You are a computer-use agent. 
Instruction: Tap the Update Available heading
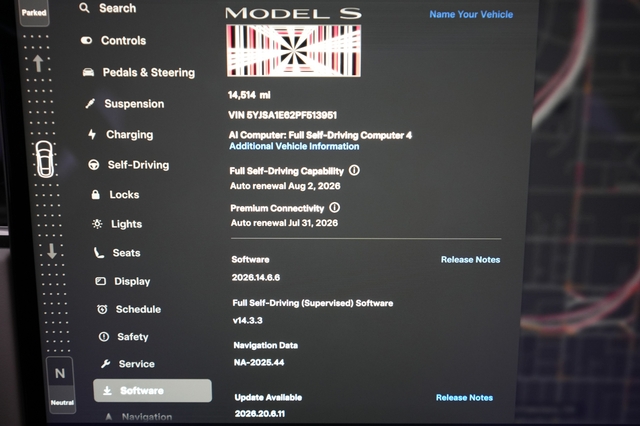268,397
